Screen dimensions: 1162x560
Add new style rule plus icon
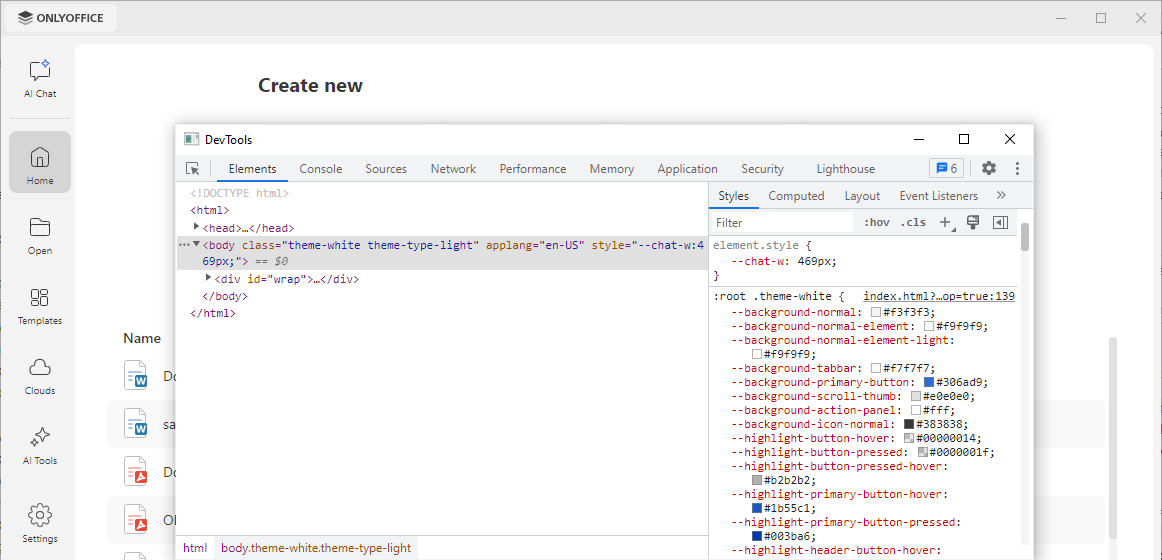pyautogui.click(x=946, y=222)
